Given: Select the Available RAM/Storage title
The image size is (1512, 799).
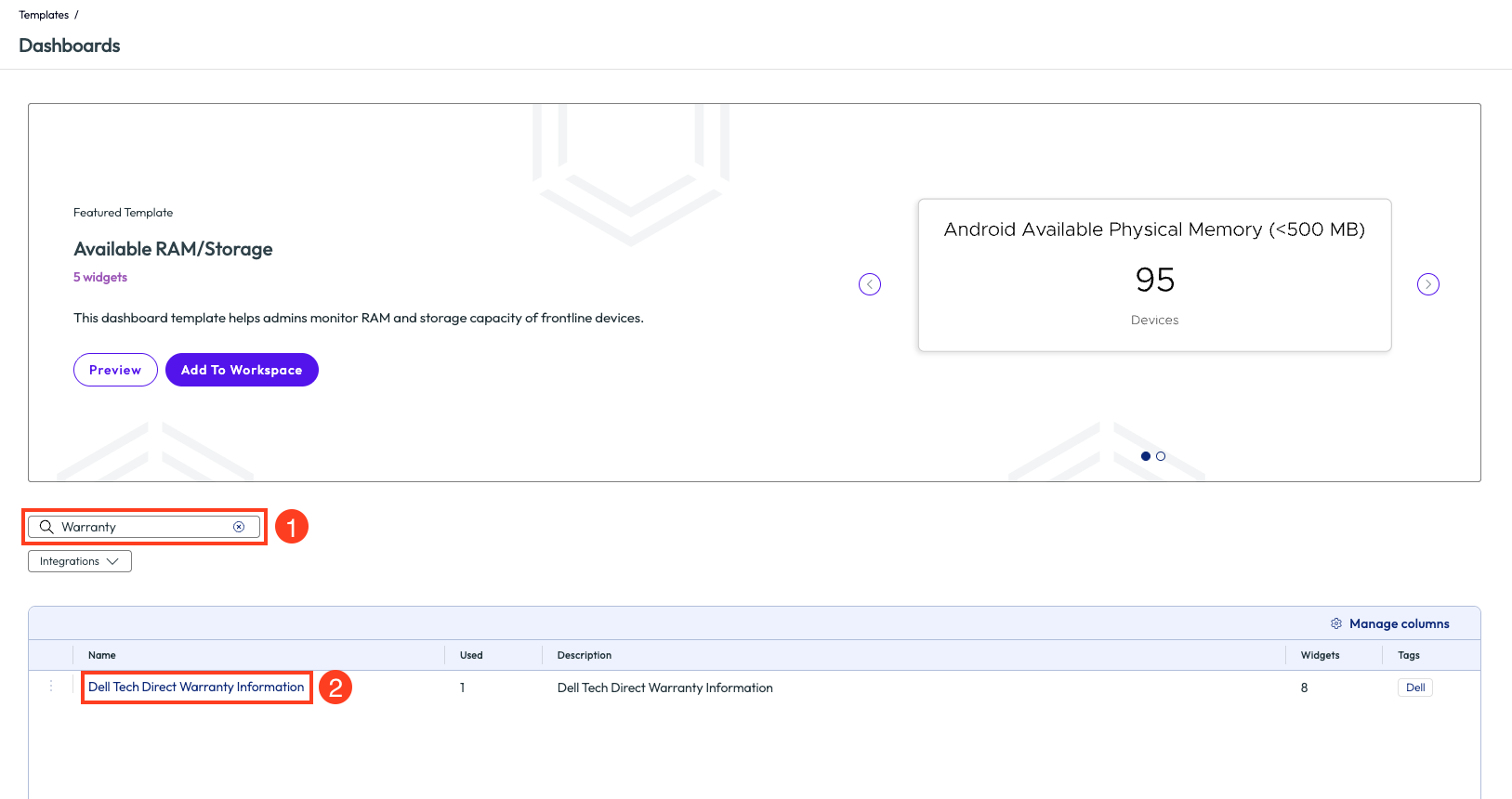Looking at the screenshot, I should 173,249.
